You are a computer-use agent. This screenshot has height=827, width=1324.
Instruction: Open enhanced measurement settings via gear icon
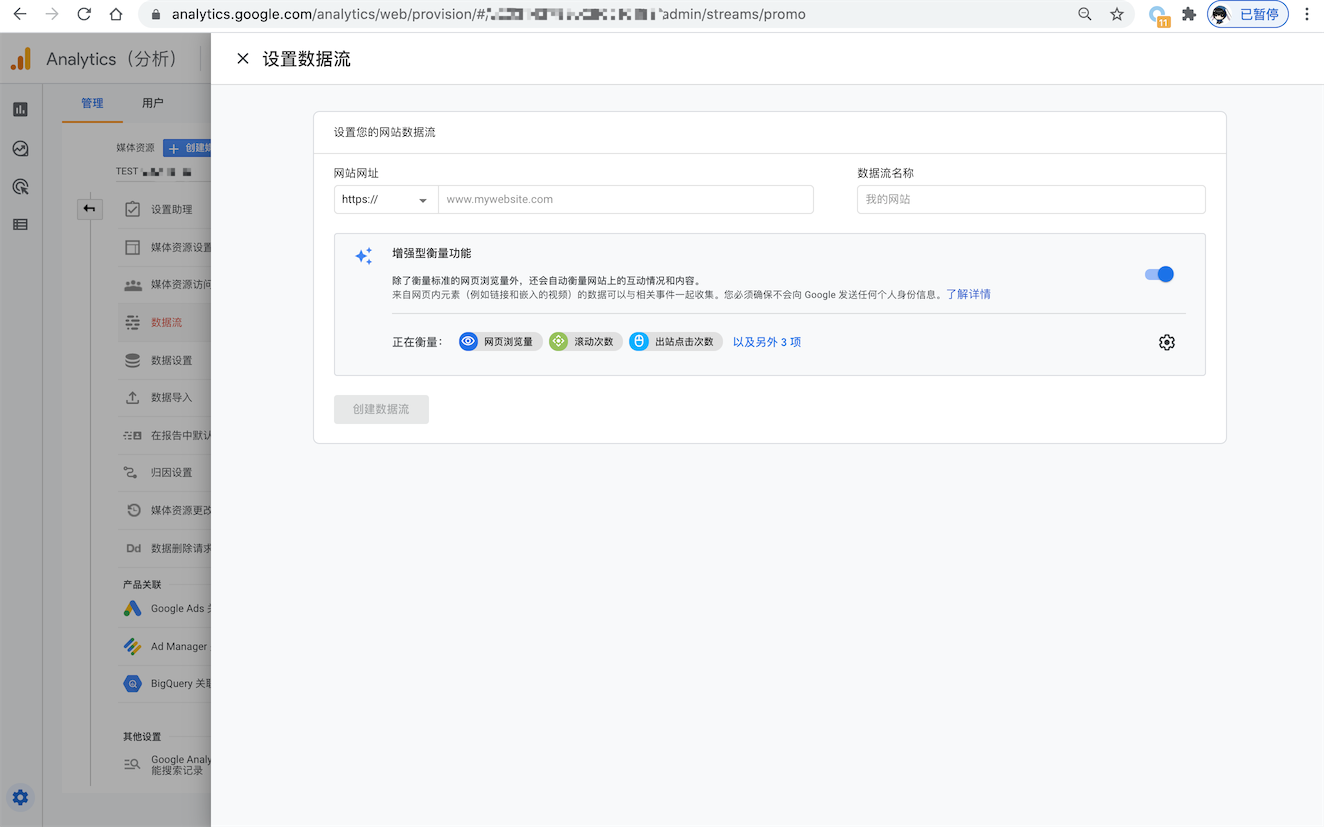click(x=1166, y=341)
